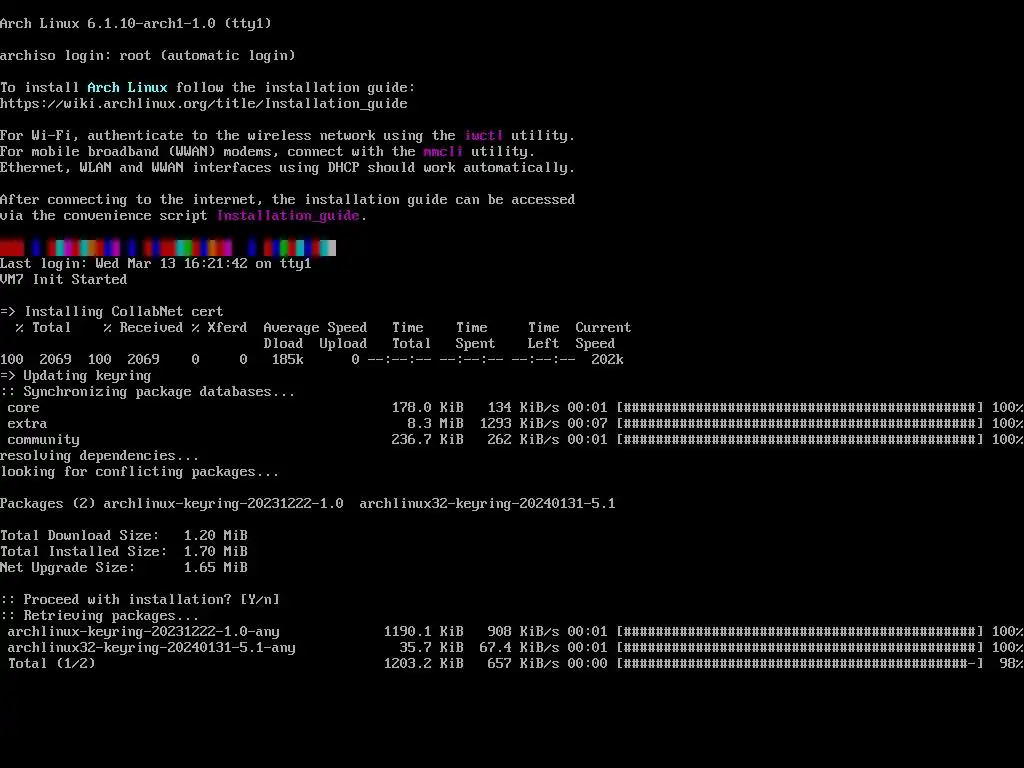
Task: Click the '1203.2 KiB' total size value
Action: click(x=424, y=664)
